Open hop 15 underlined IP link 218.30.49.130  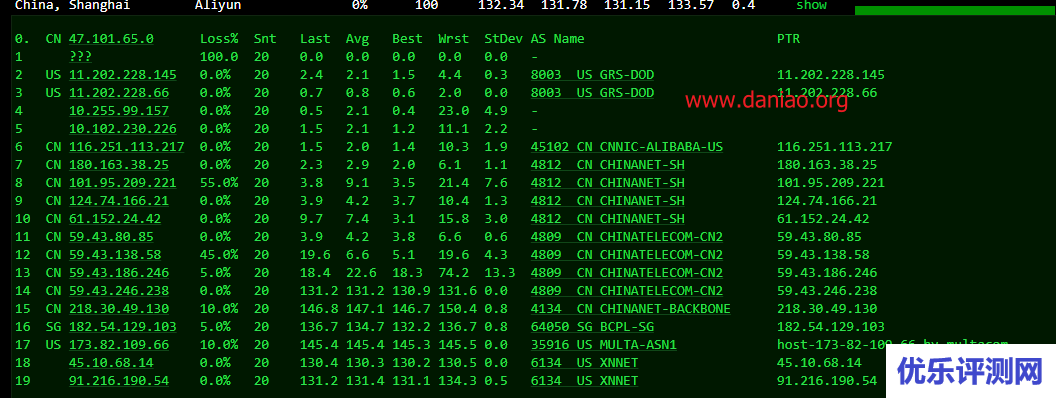(x=119, y=308)
